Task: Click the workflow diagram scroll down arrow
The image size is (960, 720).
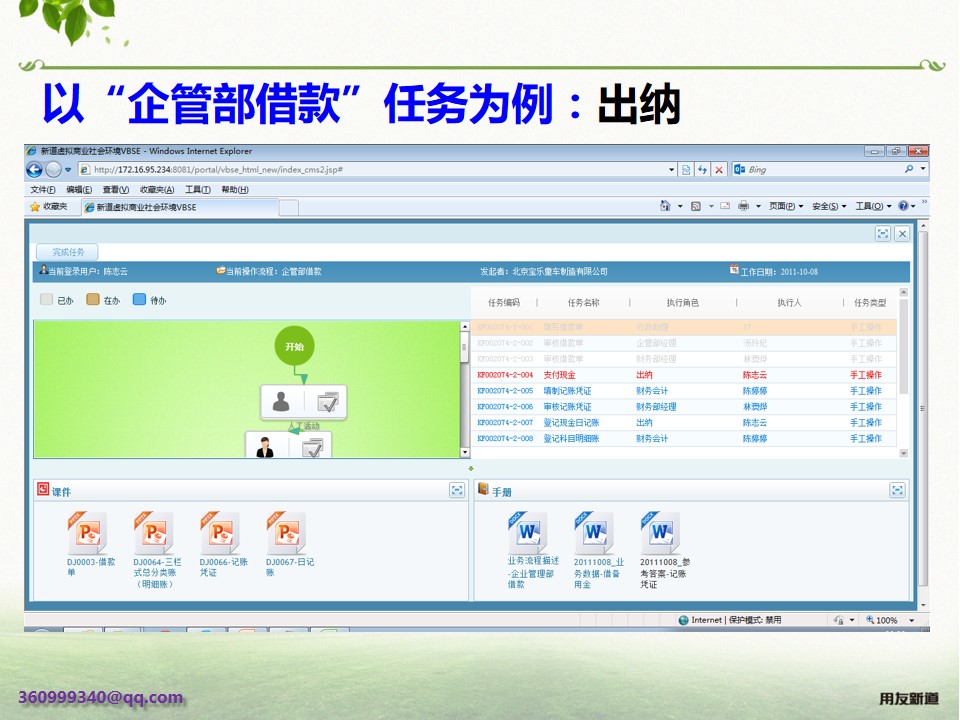Action: [x=465, y=452]
